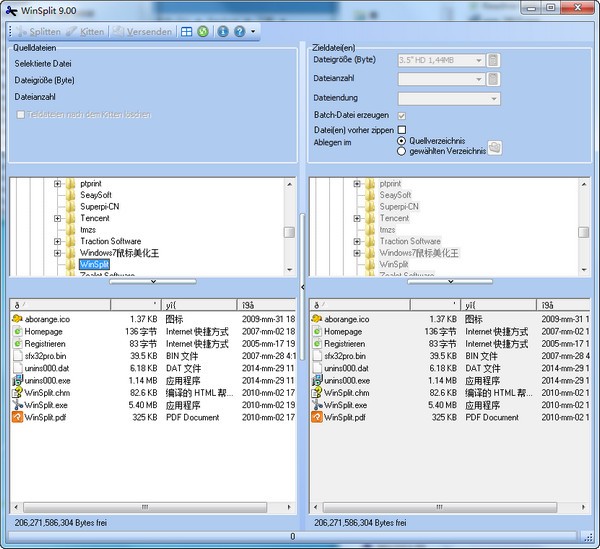Expand ptprint folder in left tree

(x=57, y=184)
